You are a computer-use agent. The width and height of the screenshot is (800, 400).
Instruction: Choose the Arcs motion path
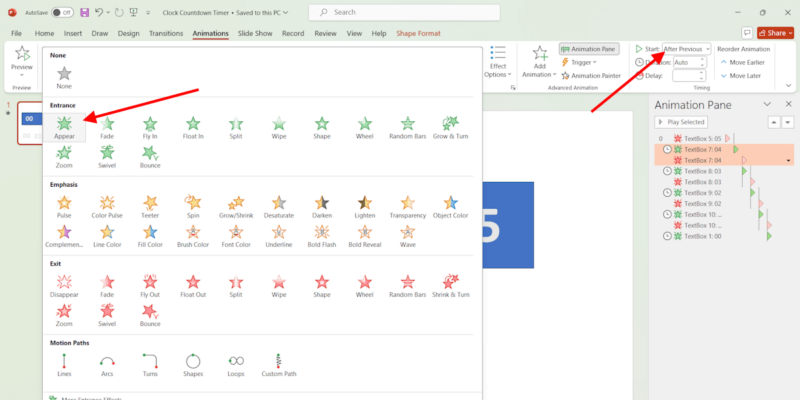click(107, 365)
